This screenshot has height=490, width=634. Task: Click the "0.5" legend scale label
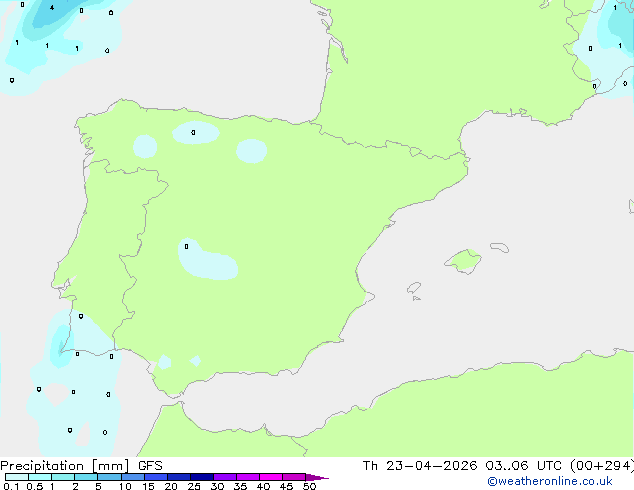pos(35,486)
